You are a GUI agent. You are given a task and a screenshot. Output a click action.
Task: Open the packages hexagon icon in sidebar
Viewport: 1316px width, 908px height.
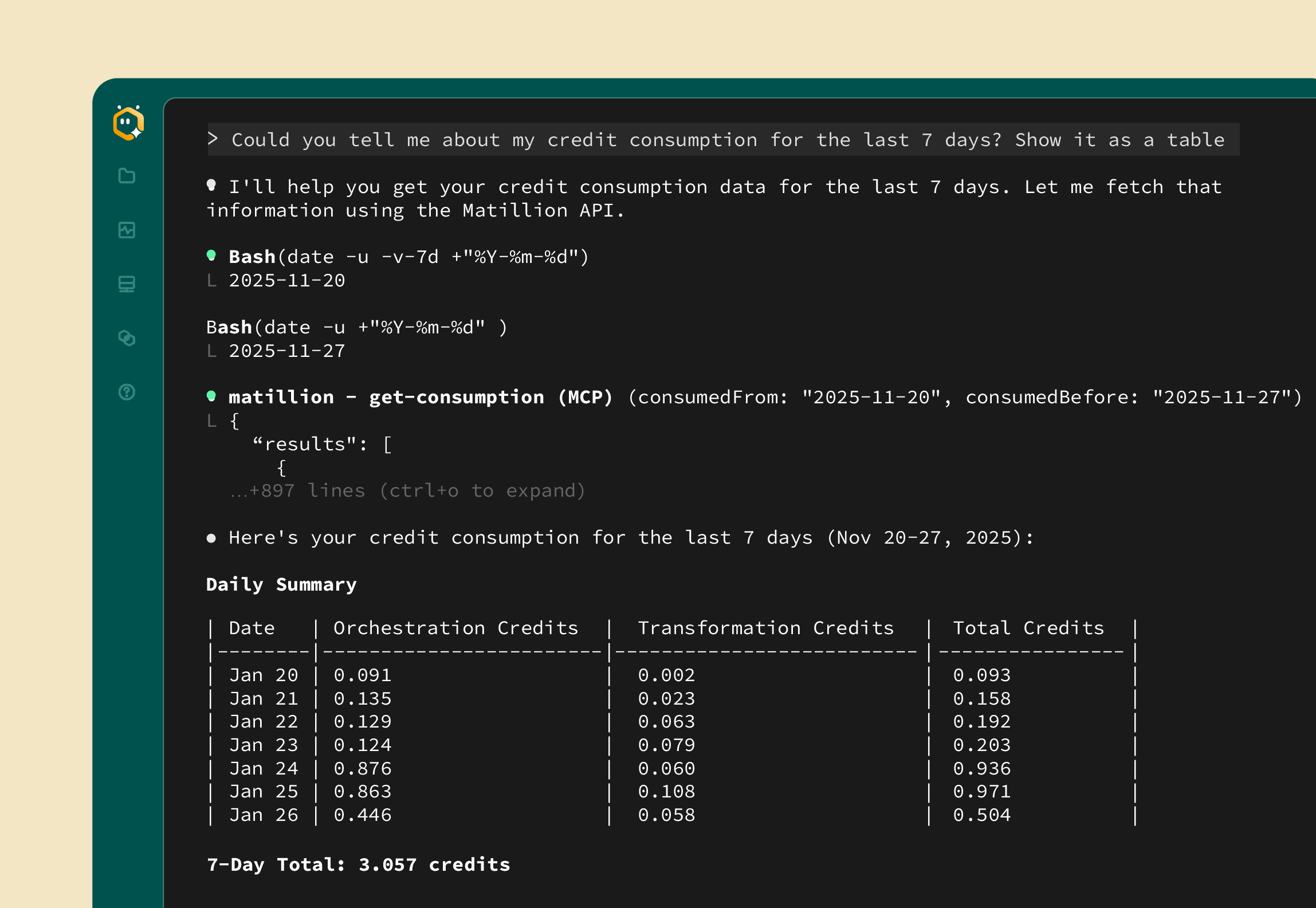pyautogui.click(x=127, y=338)
